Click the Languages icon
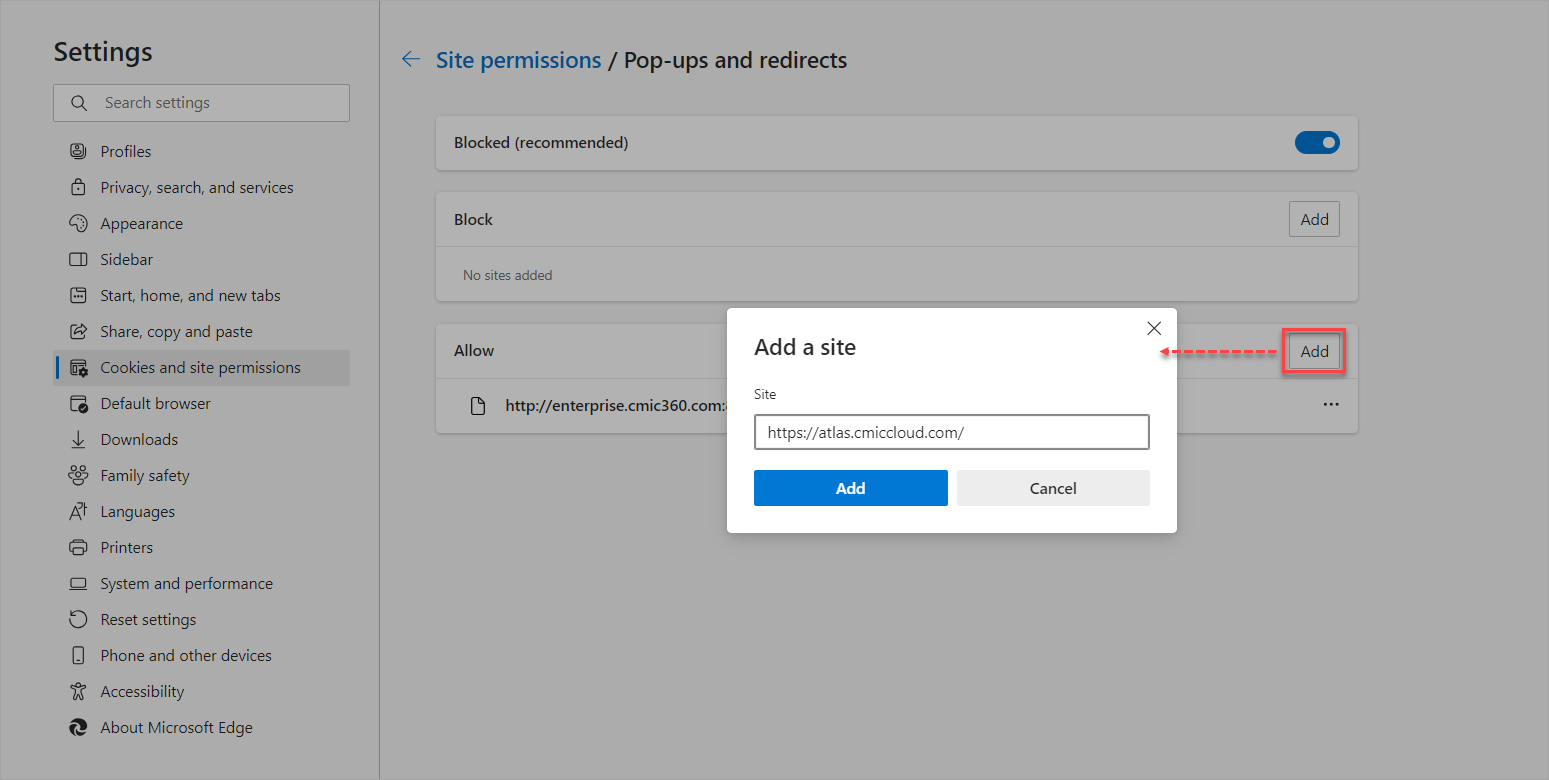The image size is (1549, 780). tap(78, 512)
